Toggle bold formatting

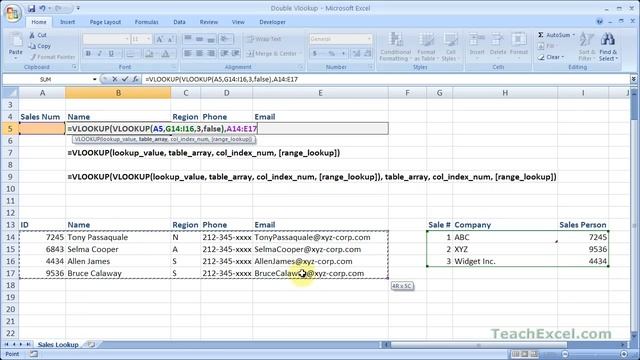[x=88, y=53]
